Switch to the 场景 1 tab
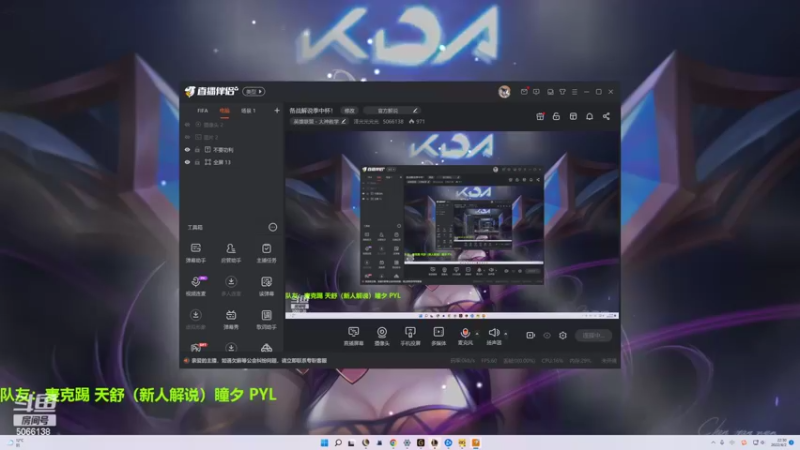The image size is (800, 450). 248,111
